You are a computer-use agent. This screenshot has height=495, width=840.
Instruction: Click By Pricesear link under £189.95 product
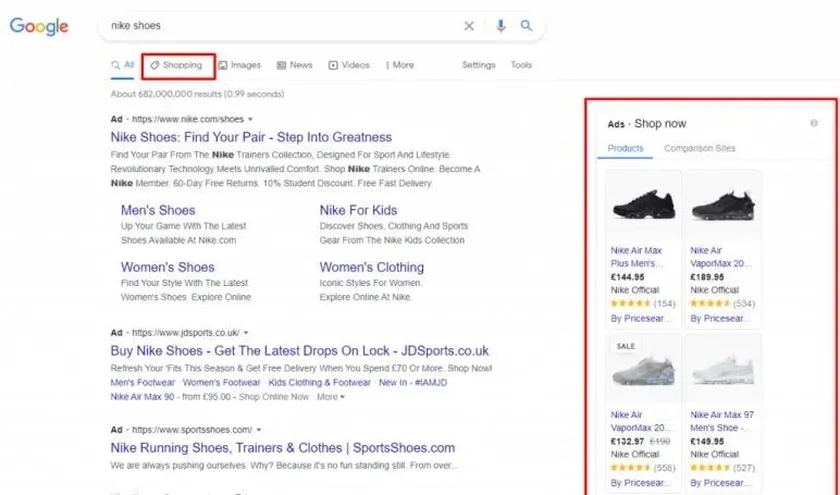(x=720, y=319)
